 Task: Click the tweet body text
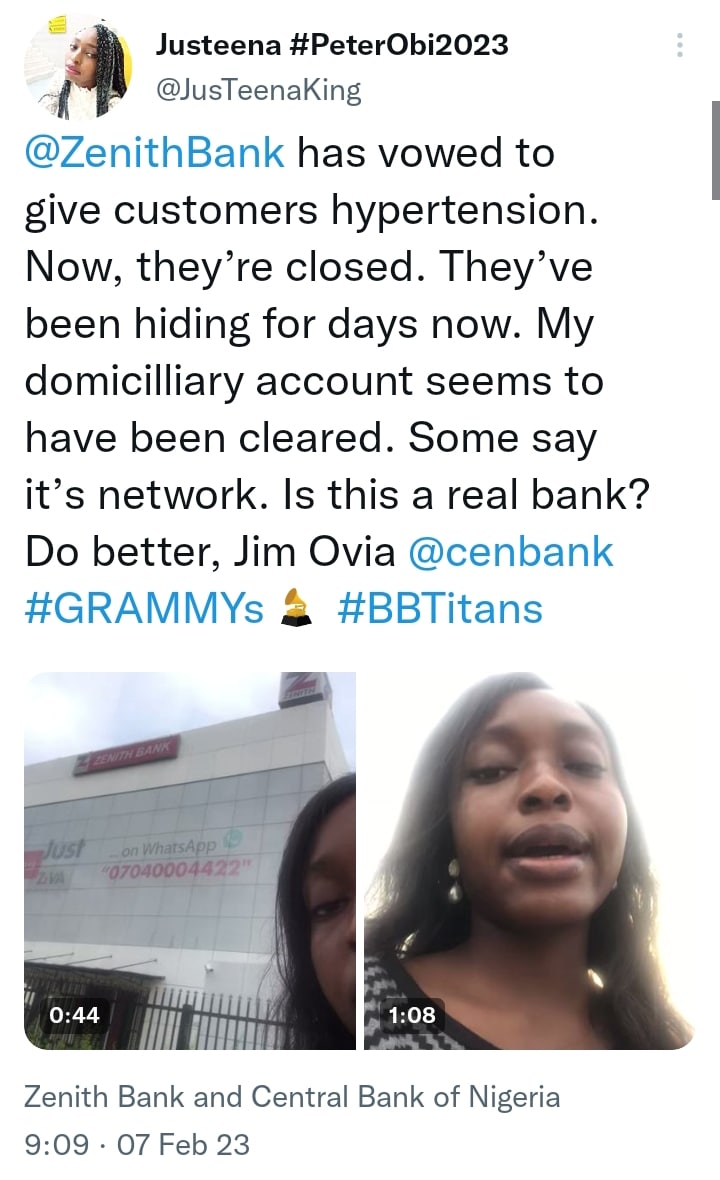point(337,381)
